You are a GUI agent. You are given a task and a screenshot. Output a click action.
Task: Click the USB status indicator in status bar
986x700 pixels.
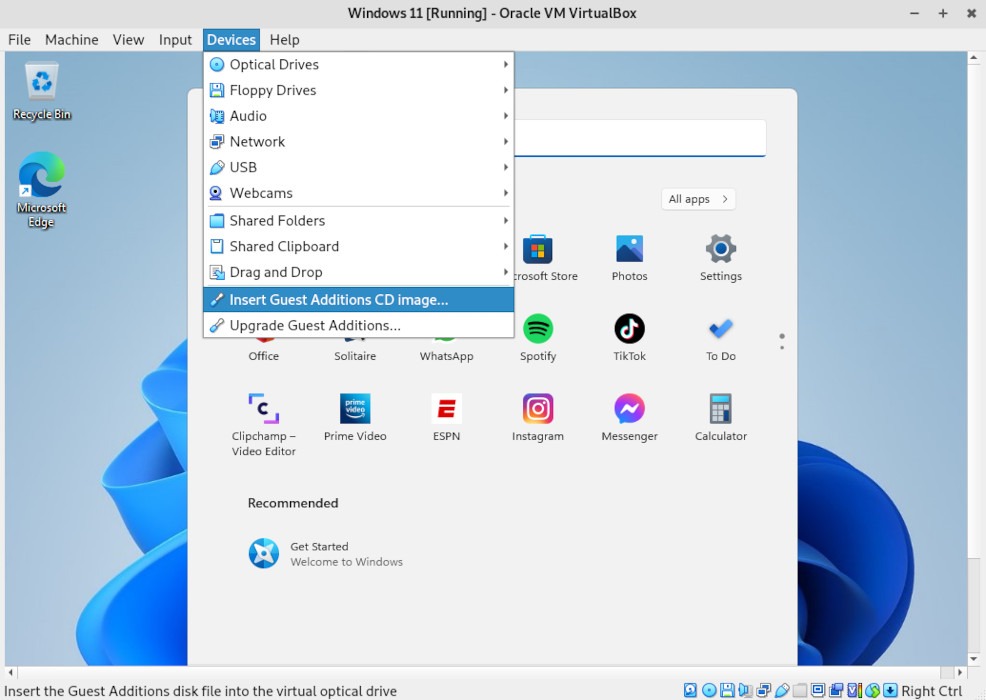pyautogui.click(x=783, y=689)
